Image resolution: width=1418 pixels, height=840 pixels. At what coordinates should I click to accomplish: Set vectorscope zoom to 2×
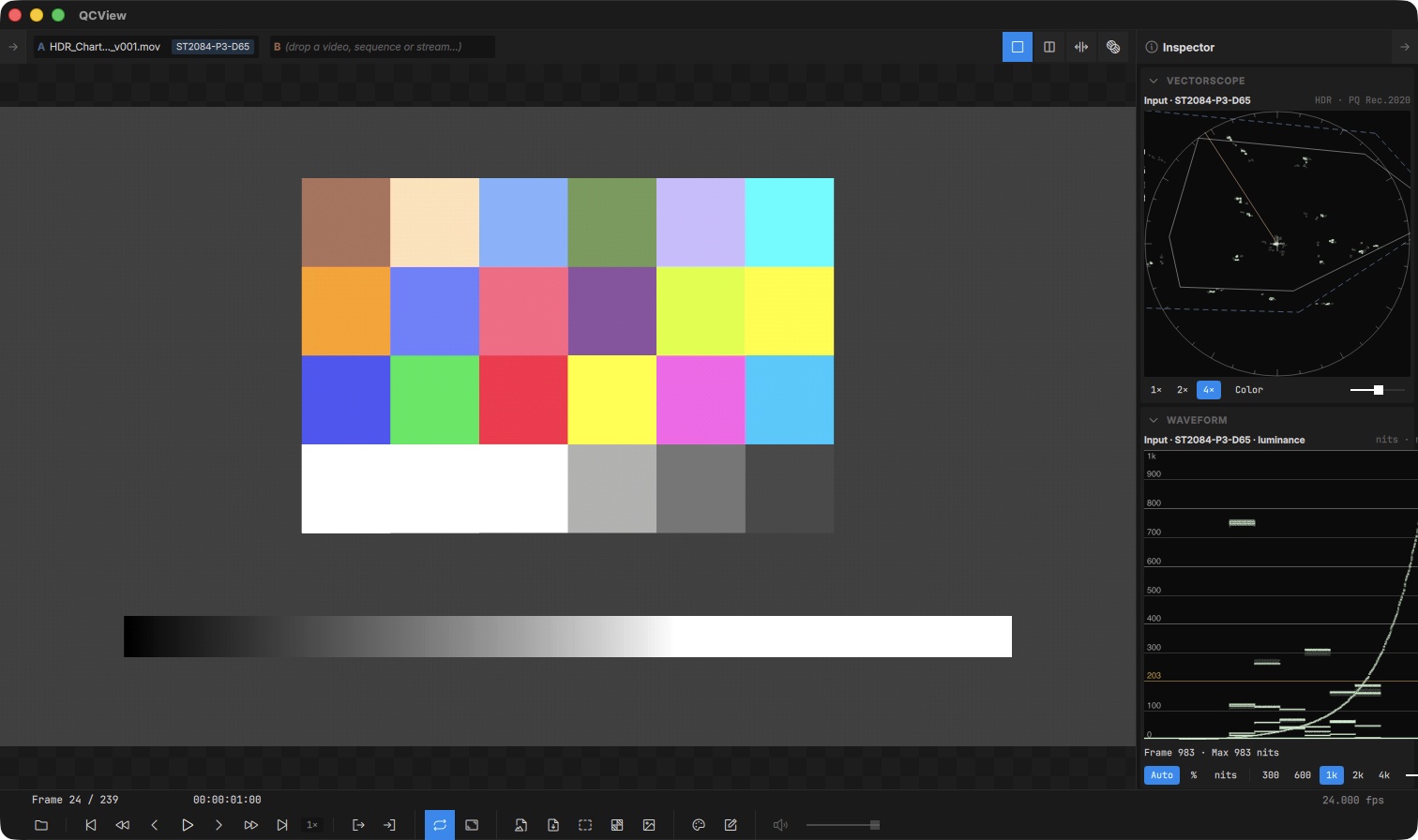pyautogui.click(x=1183, y=390)
